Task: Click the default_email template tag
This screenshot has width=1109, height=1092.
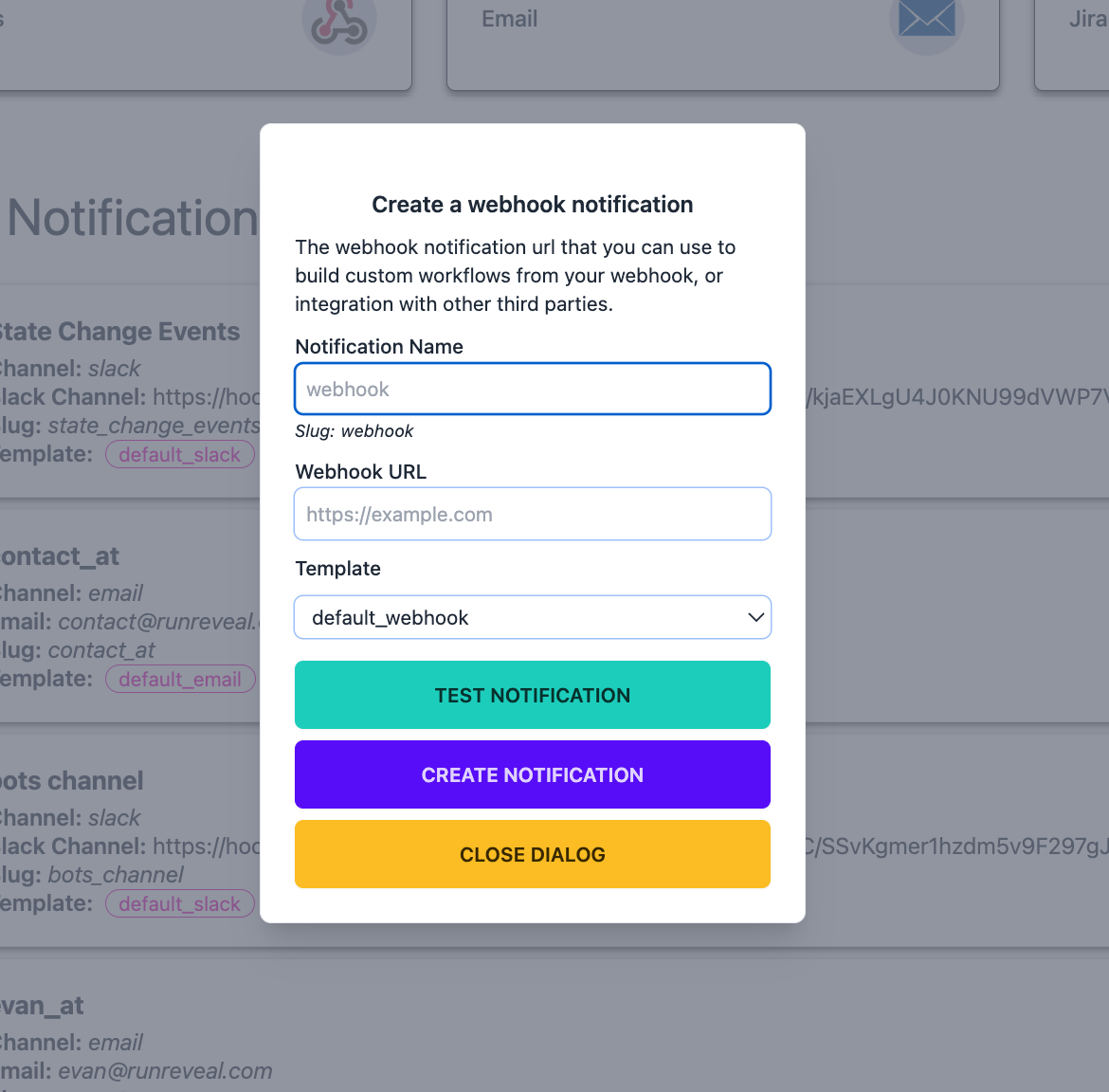Action: pyautogui.click(x=180, y=679)
